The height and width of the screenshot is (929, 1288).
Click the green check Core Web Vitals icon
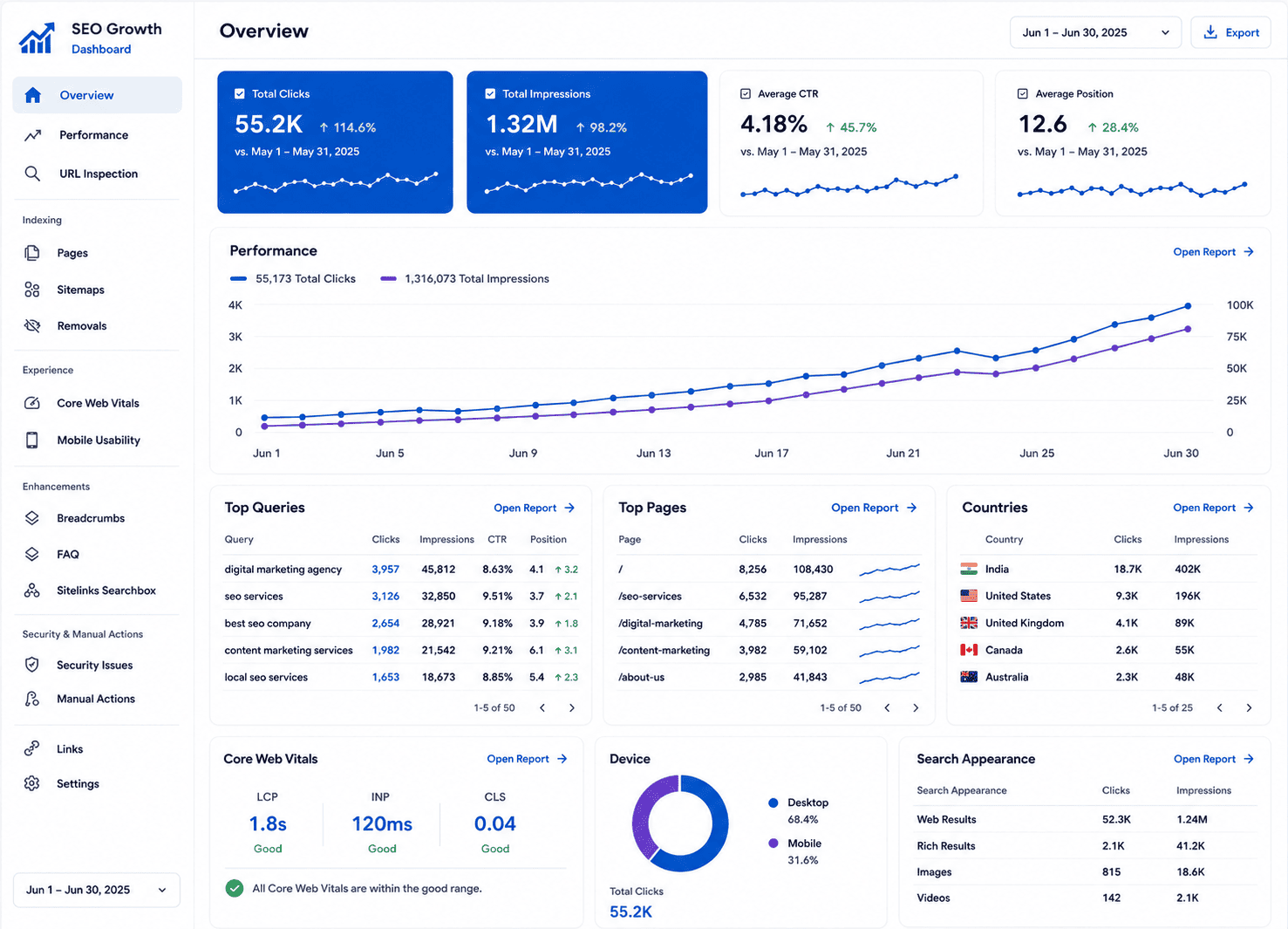[x=235, y=889]
